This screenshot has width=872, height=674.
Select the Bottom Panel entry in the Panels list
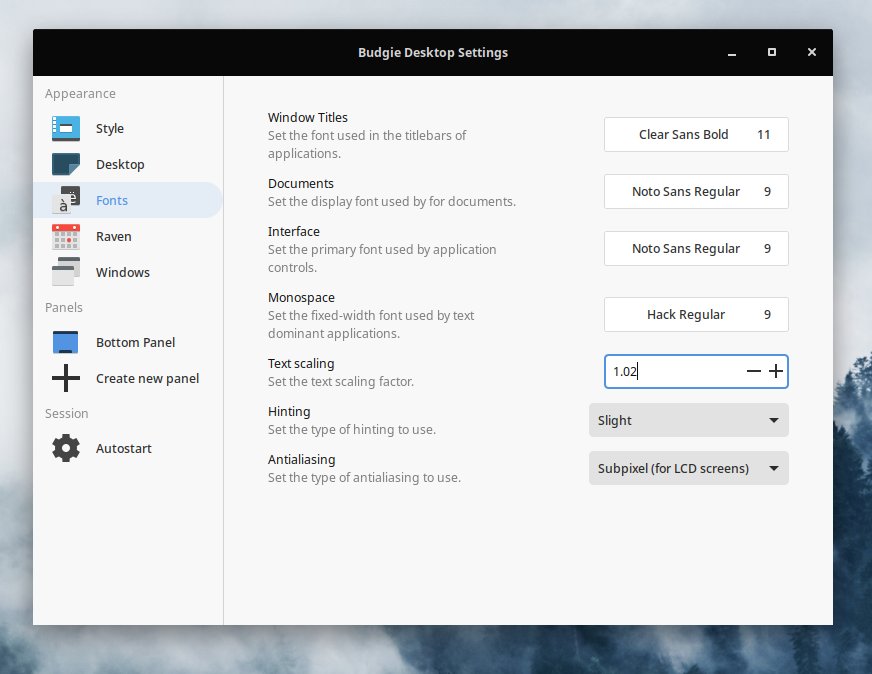click(135, 342)
